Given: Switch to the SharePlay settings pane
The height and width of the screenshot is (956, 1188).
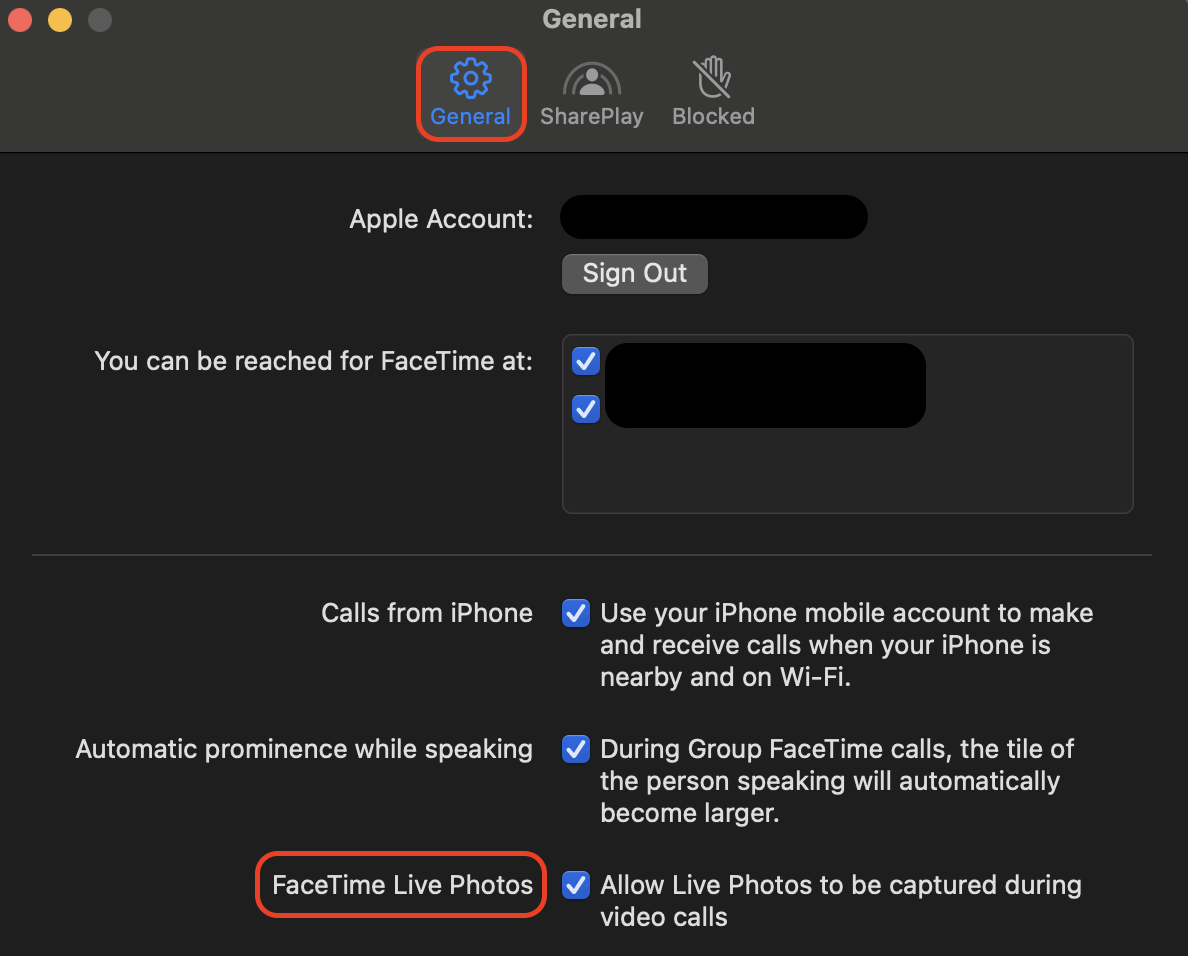Looking at the screenshot, I should coord(591,90).
